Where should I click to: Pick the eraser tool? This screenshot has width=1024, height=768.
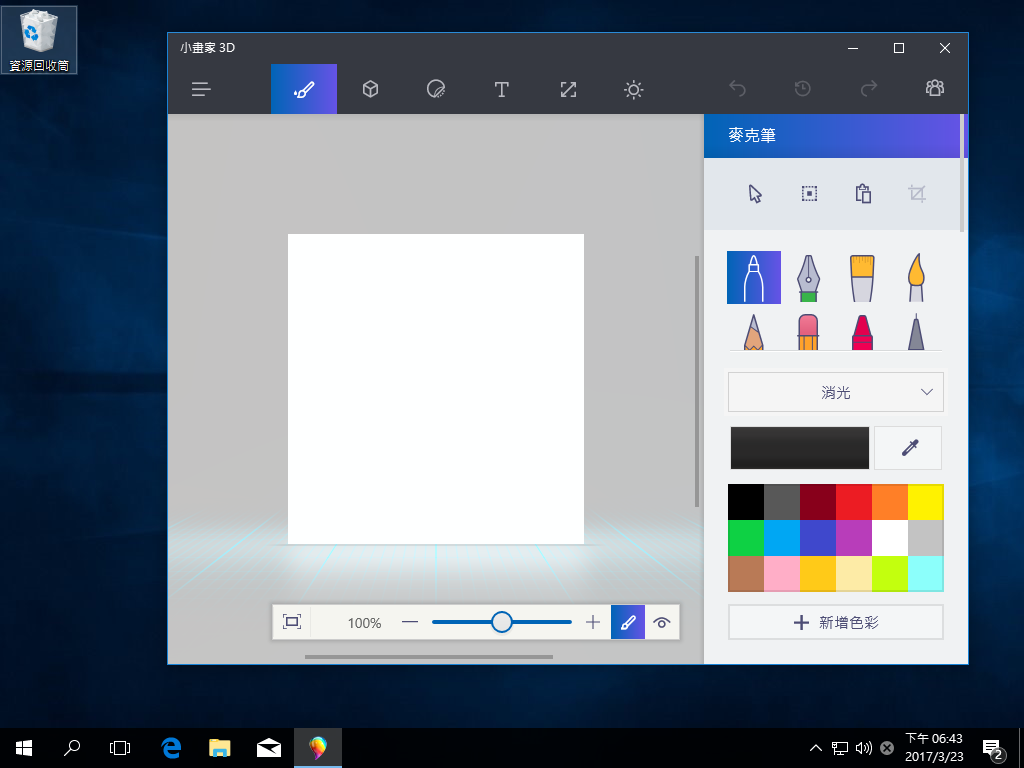(x=808, y=333)
